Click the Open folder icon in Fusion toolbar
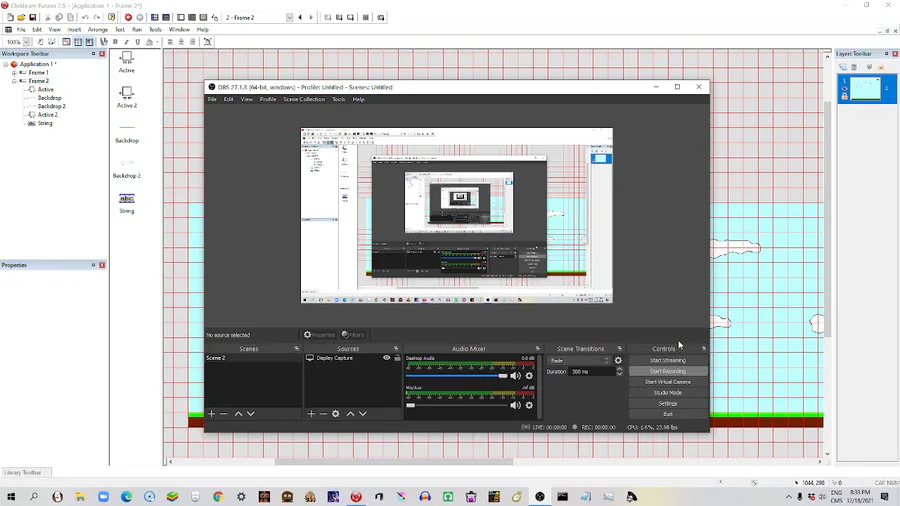 pos(21,17)
